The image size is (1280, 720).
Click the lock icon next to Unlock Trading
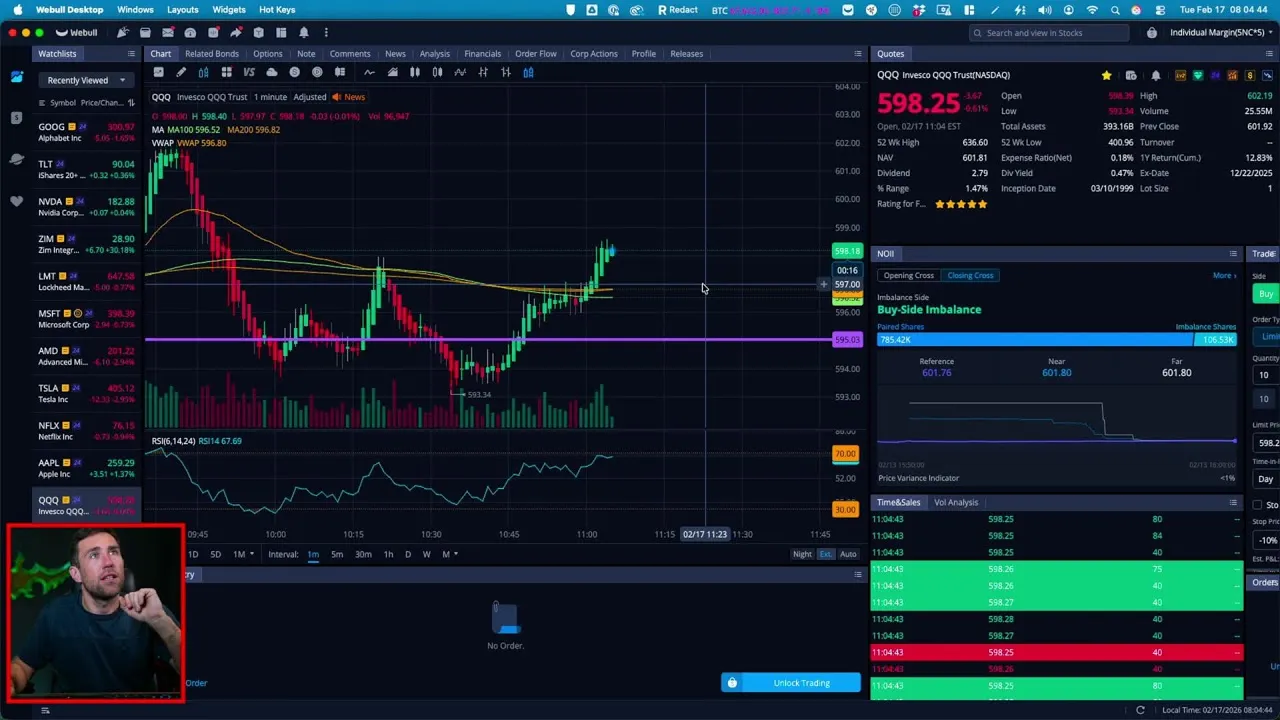[x=732, y=683]
